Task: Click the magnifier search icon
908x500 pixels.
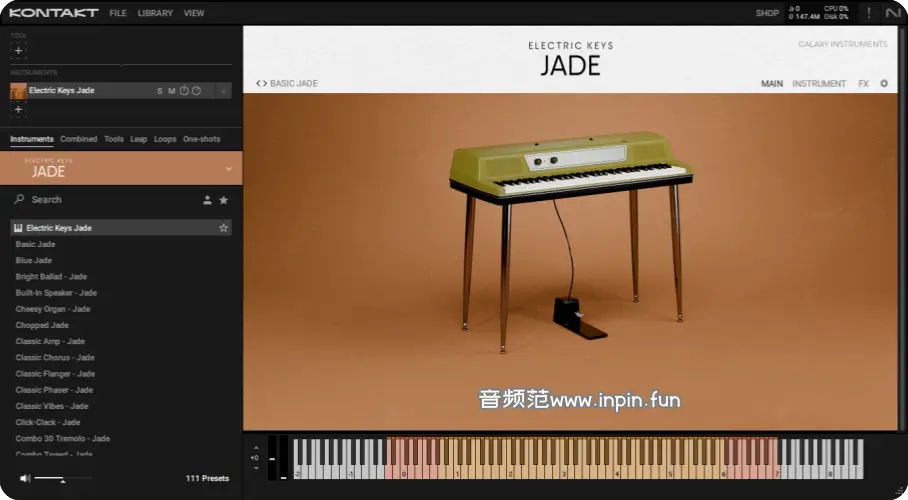Action: point(19,199)
